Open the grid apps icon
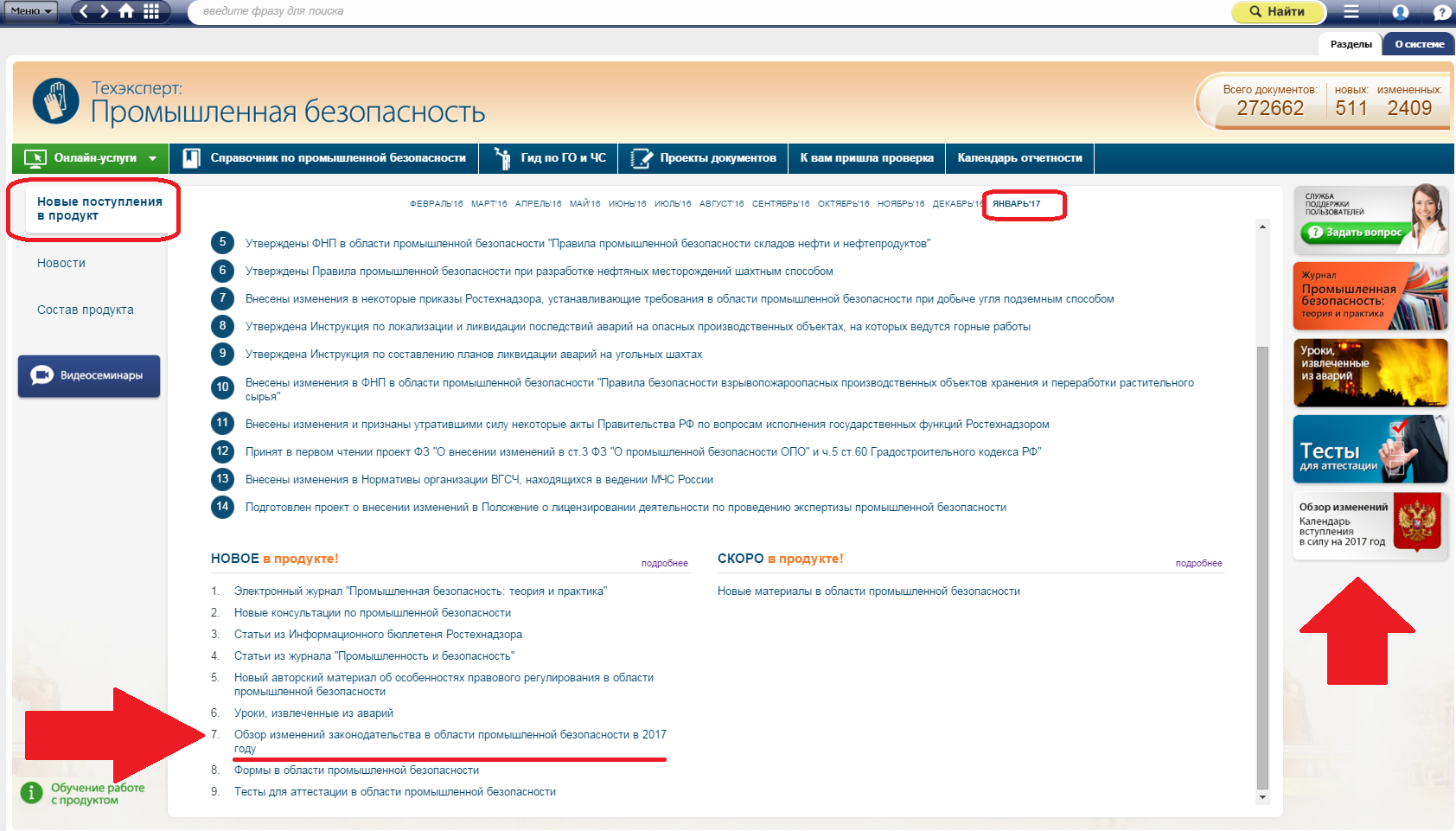The image size is (1456, 831). tap(151, 11)
